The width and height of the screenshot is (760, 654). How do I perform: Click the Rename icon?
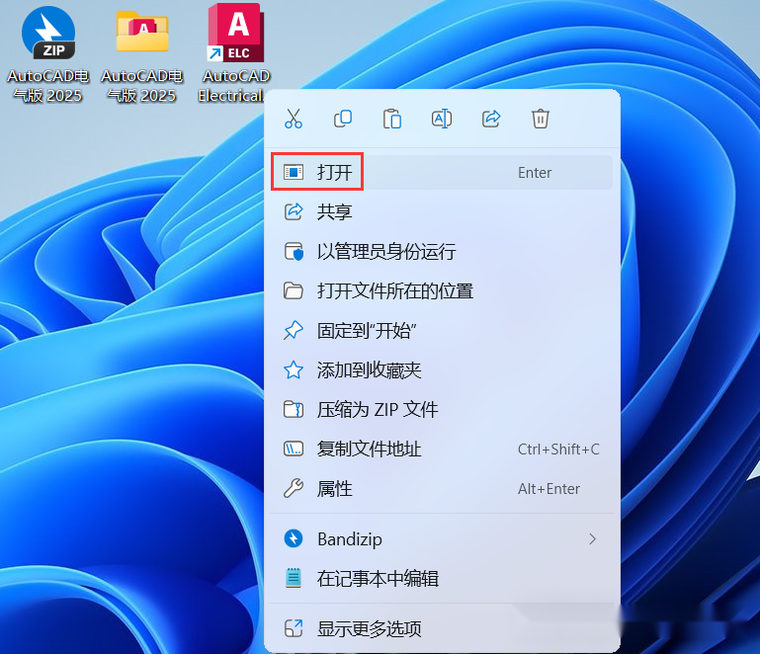pyautogui.click(x=442, y=119)
